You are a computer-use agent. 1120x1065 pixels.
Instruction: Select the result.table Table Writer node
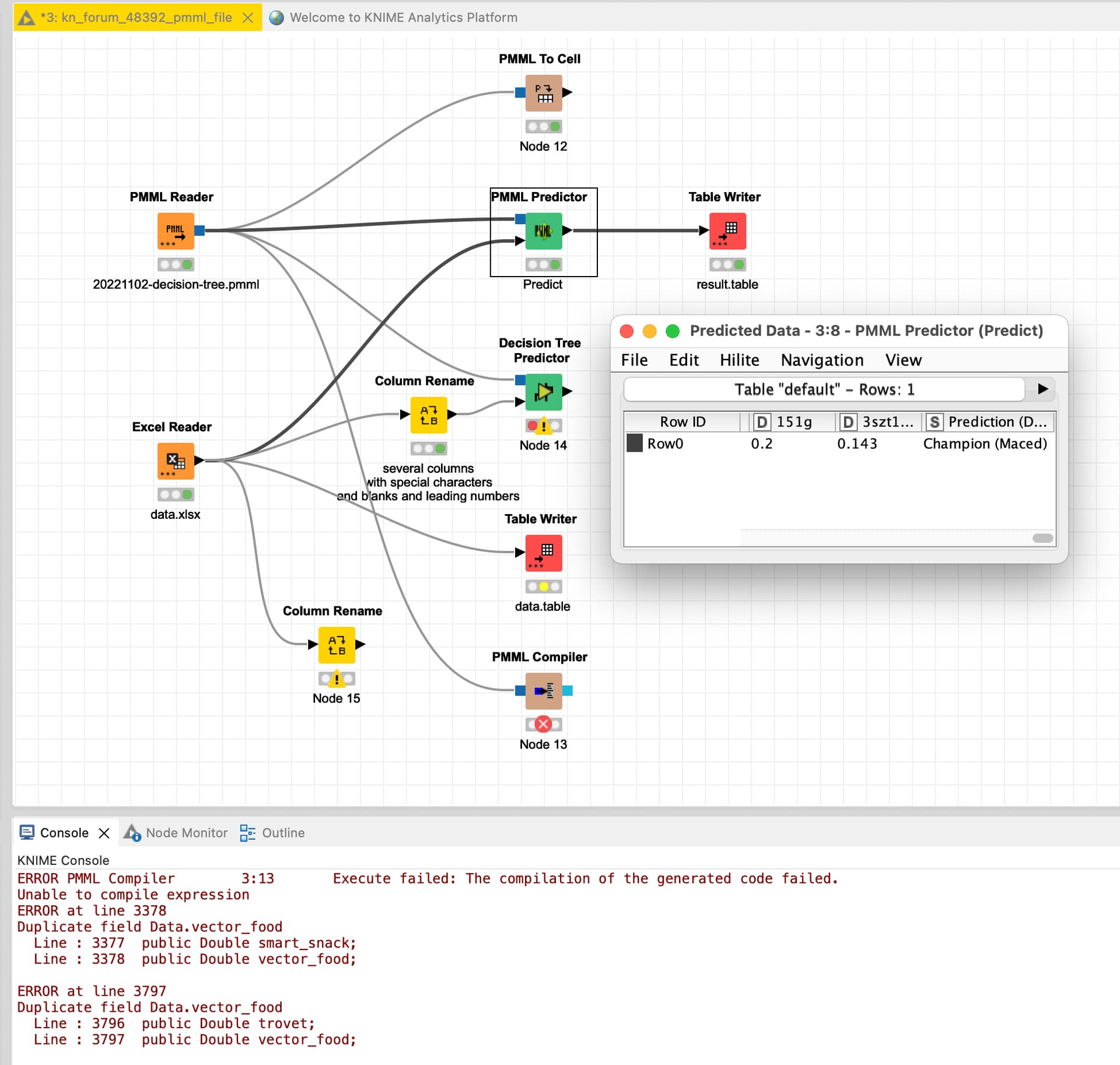(727, 231)
